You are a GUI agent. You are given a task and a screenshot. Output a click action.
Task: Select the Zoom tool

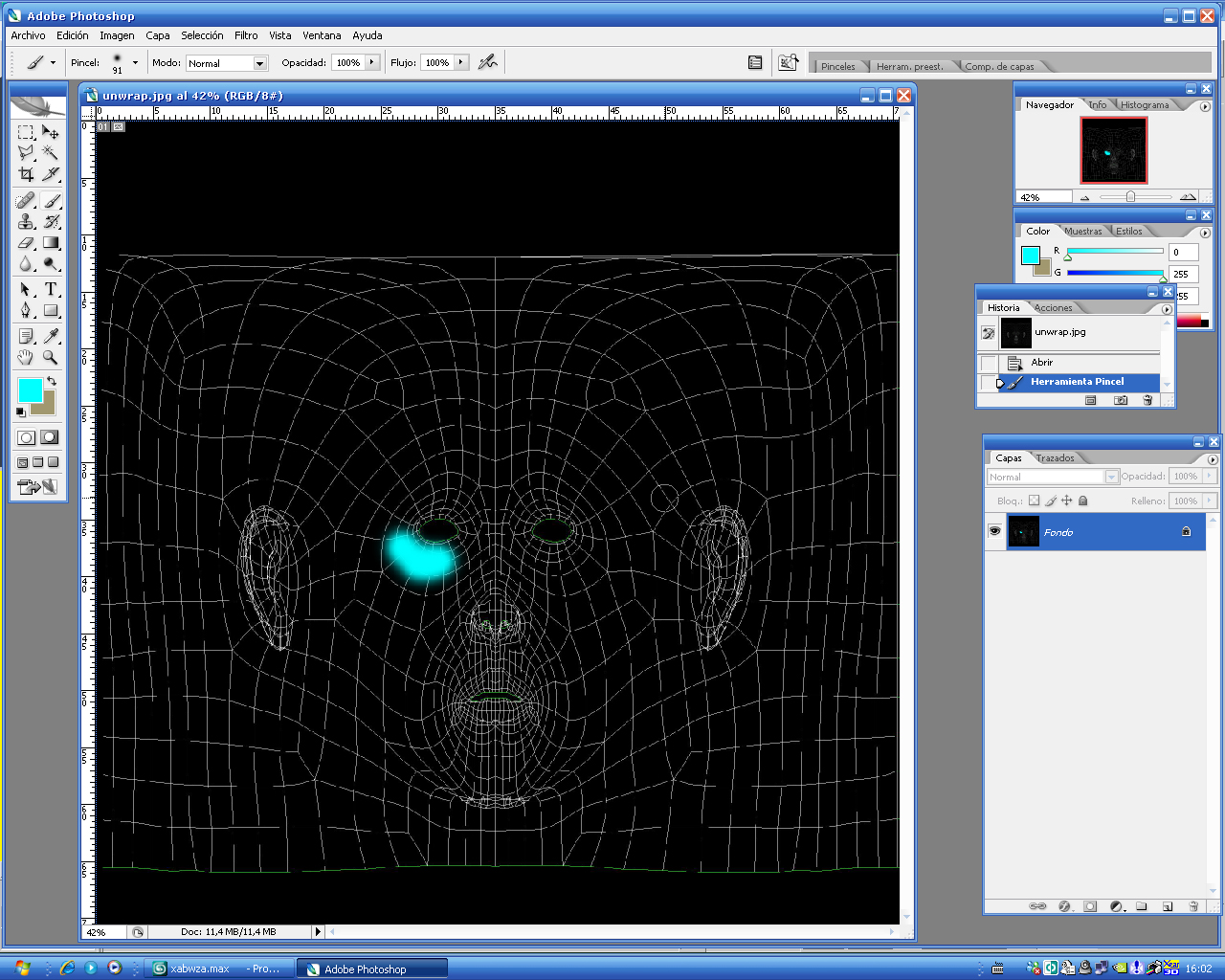[51, 357]
